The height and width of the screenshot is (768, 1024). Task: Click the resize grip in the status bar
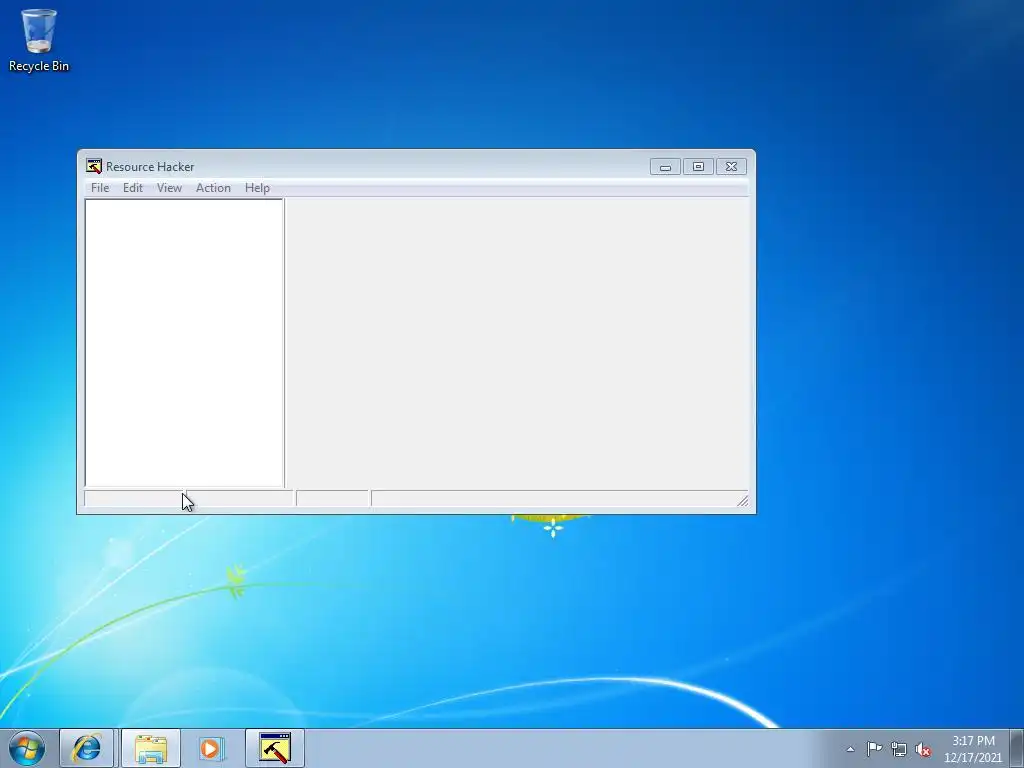pos(743,501)
